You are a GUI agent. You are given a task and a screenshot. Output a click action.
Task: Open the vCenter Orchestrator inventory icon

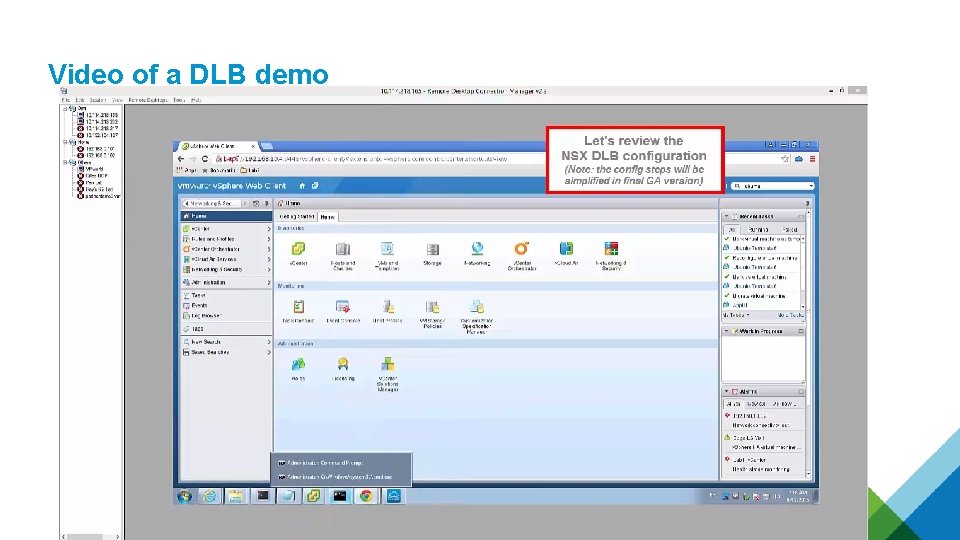coord(522,249)
